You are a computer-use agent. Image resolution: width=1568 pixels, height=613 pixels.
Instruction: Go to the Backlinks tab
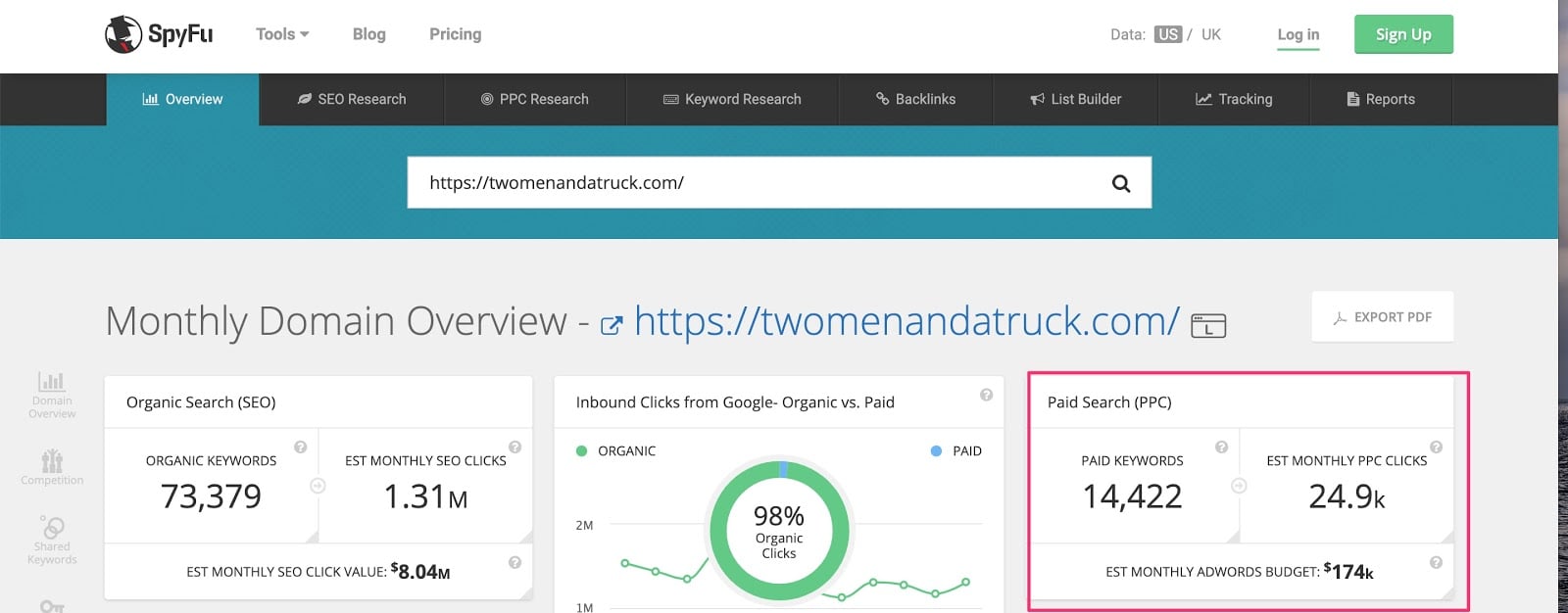tap(915, 99)
